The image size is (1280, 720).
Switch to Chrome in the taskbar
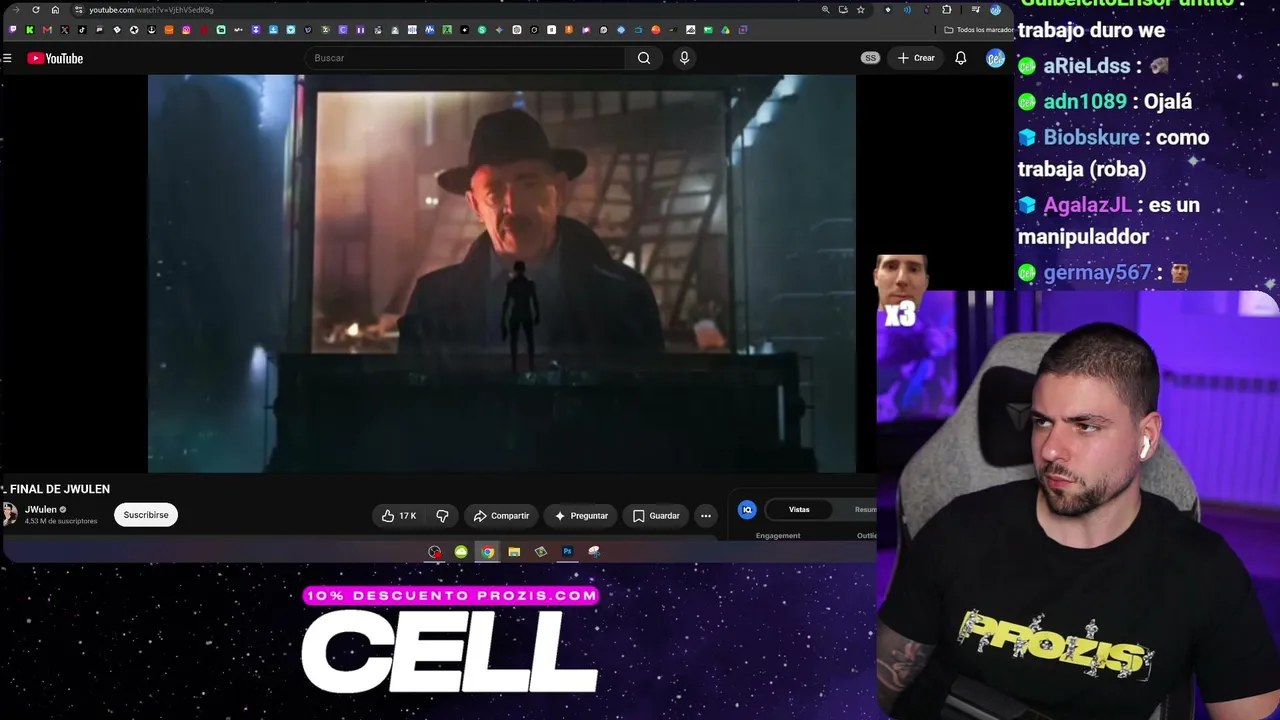coord(487,552)
